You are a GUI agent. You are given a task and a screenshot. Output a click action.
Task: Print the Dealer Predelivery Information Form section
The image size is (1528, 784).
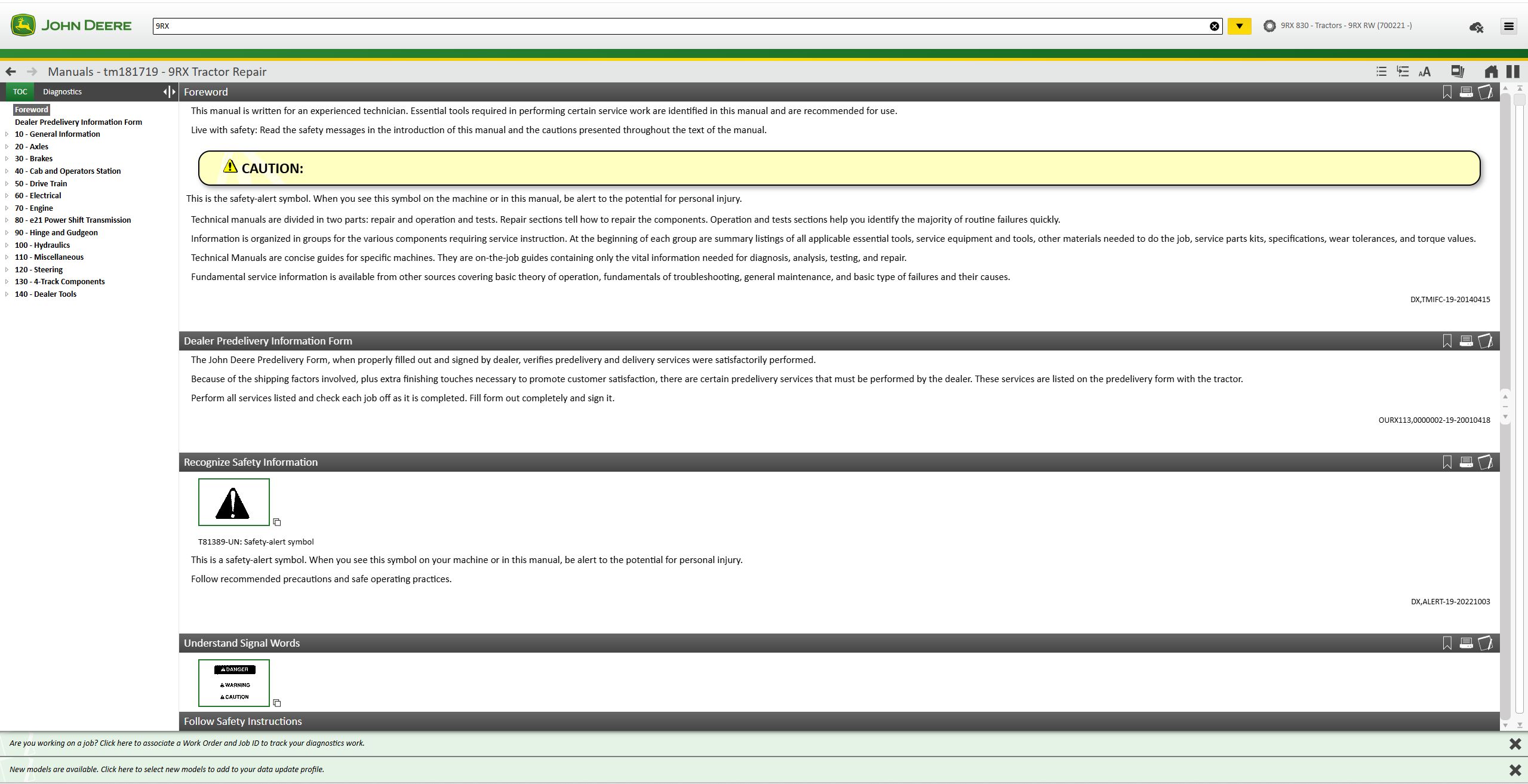click(1466, 341)
